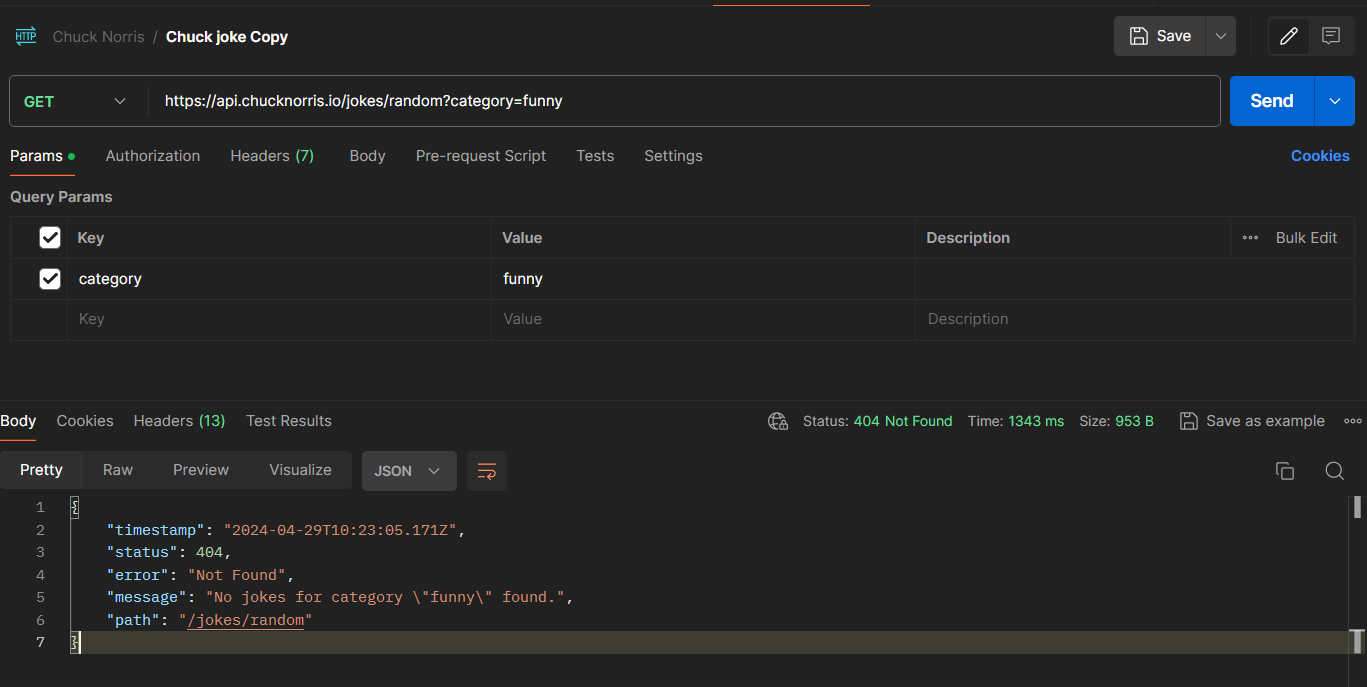The image size is (1367, 687).
Task: Click the "error": "Not Found" line
Action: pos(200,575)
